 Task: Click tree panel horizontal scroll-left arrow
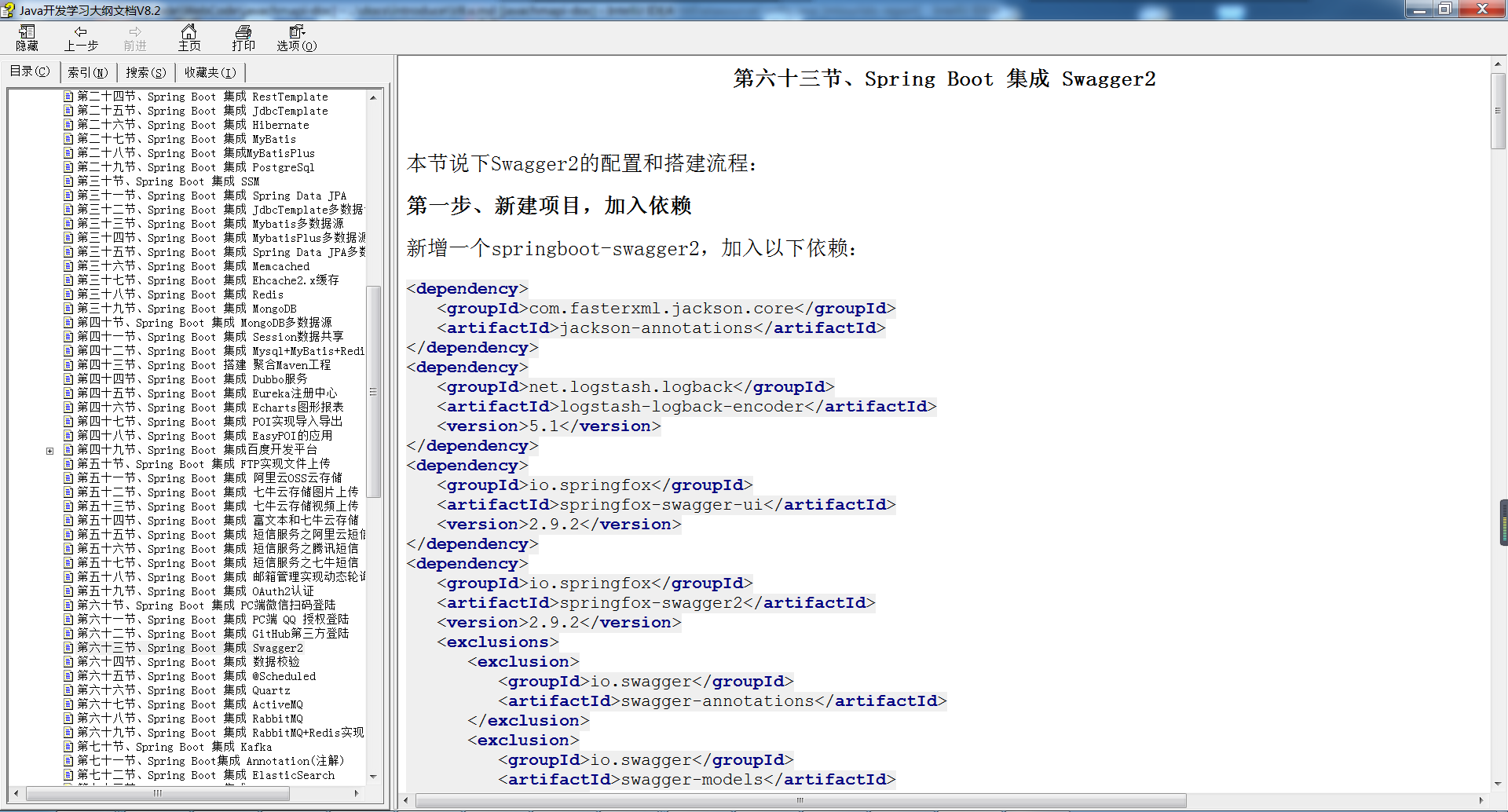pyautogui.click(x=16, y=792)
